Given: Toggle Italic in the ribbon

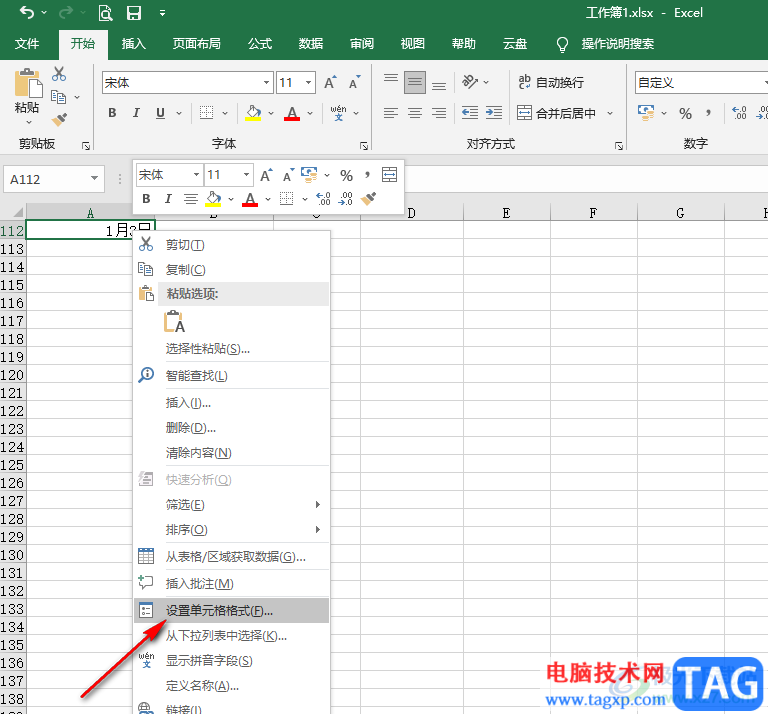Looking at the screenshot, I should (x=136, y=113).
